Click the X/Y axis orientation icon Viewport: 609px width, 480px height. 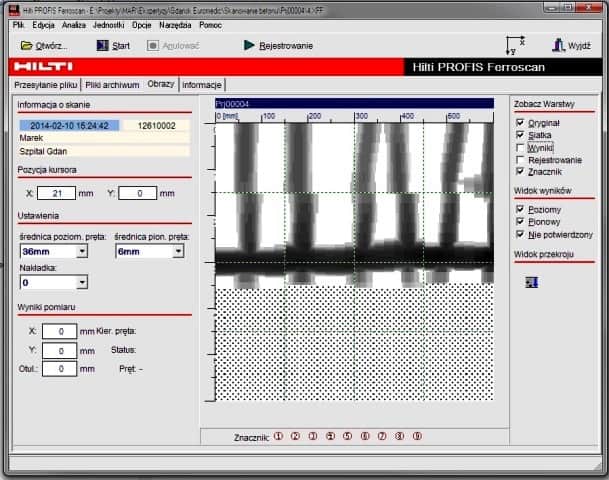click(x=515, y=45)
